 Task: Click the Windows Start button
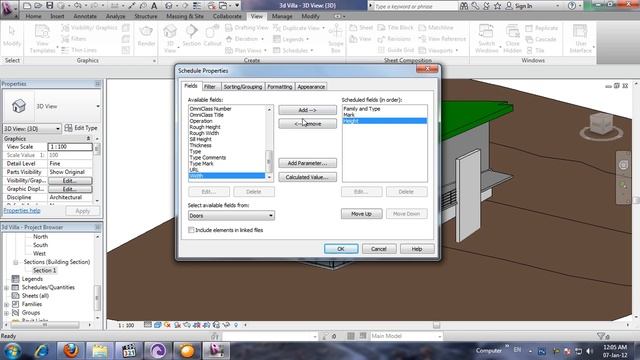12,351
